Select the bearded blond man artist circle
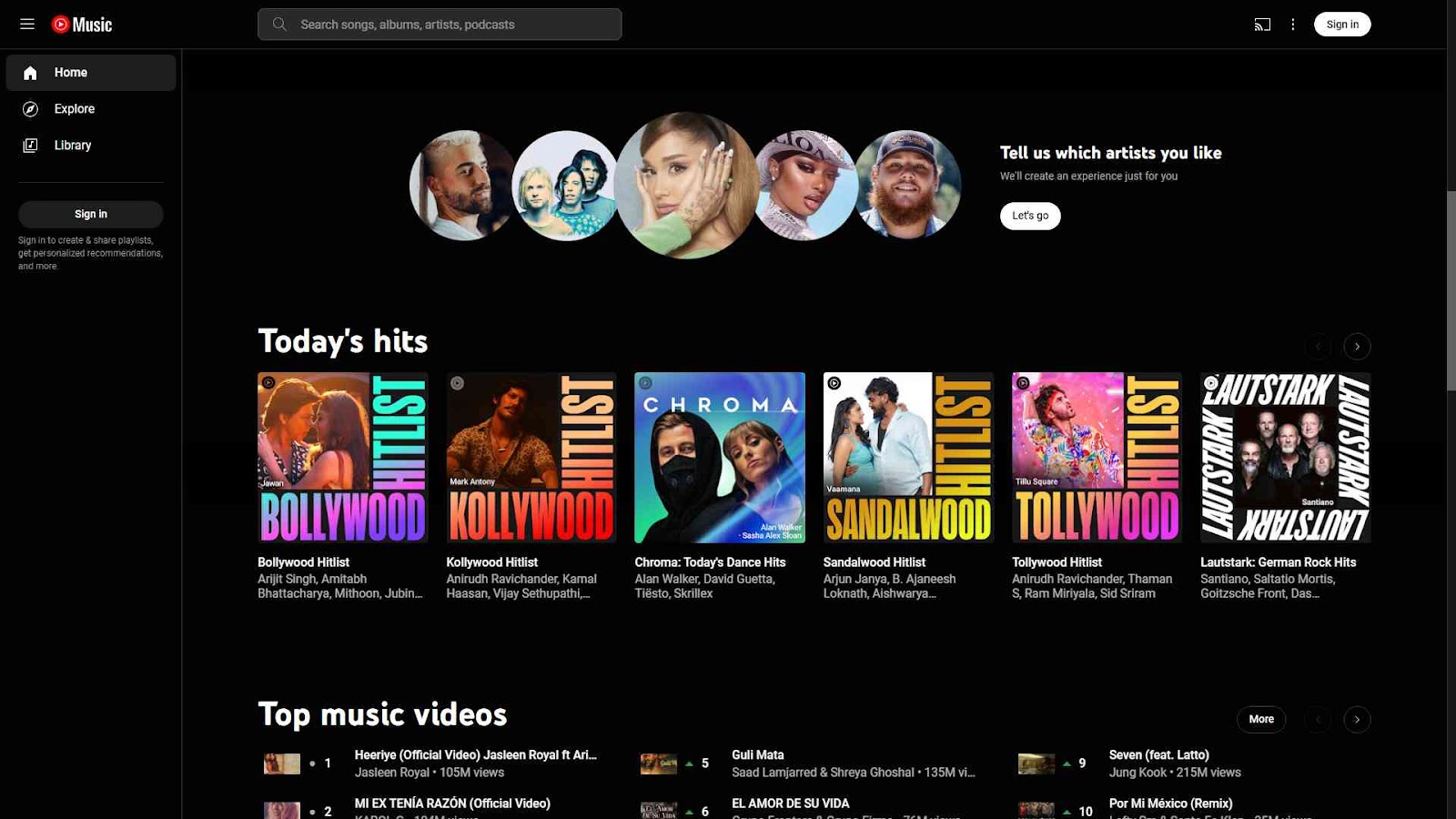 463,186
